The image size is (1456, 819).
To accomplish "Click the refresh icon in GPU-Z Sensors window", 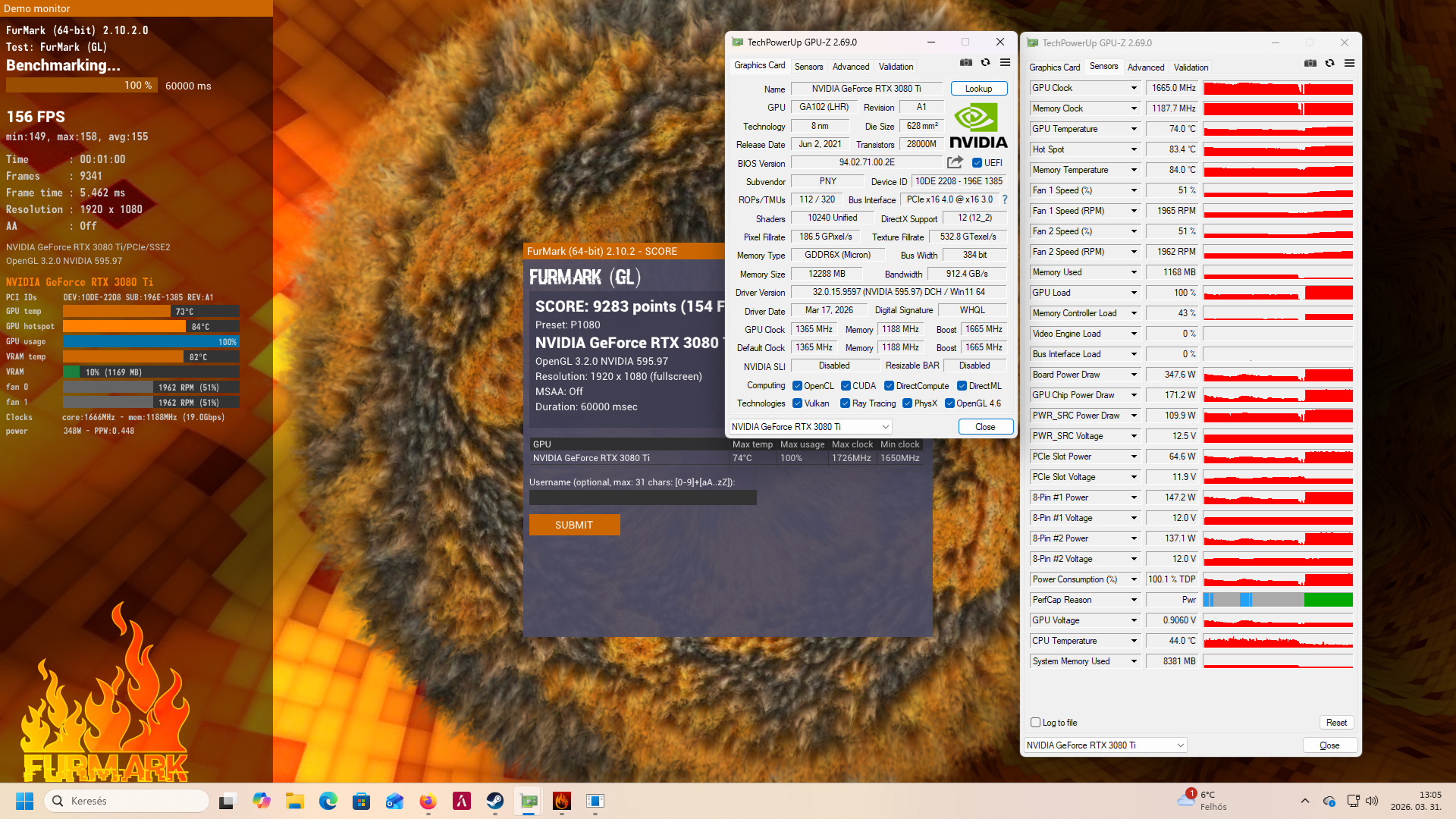I will (x=1329, y=64).
